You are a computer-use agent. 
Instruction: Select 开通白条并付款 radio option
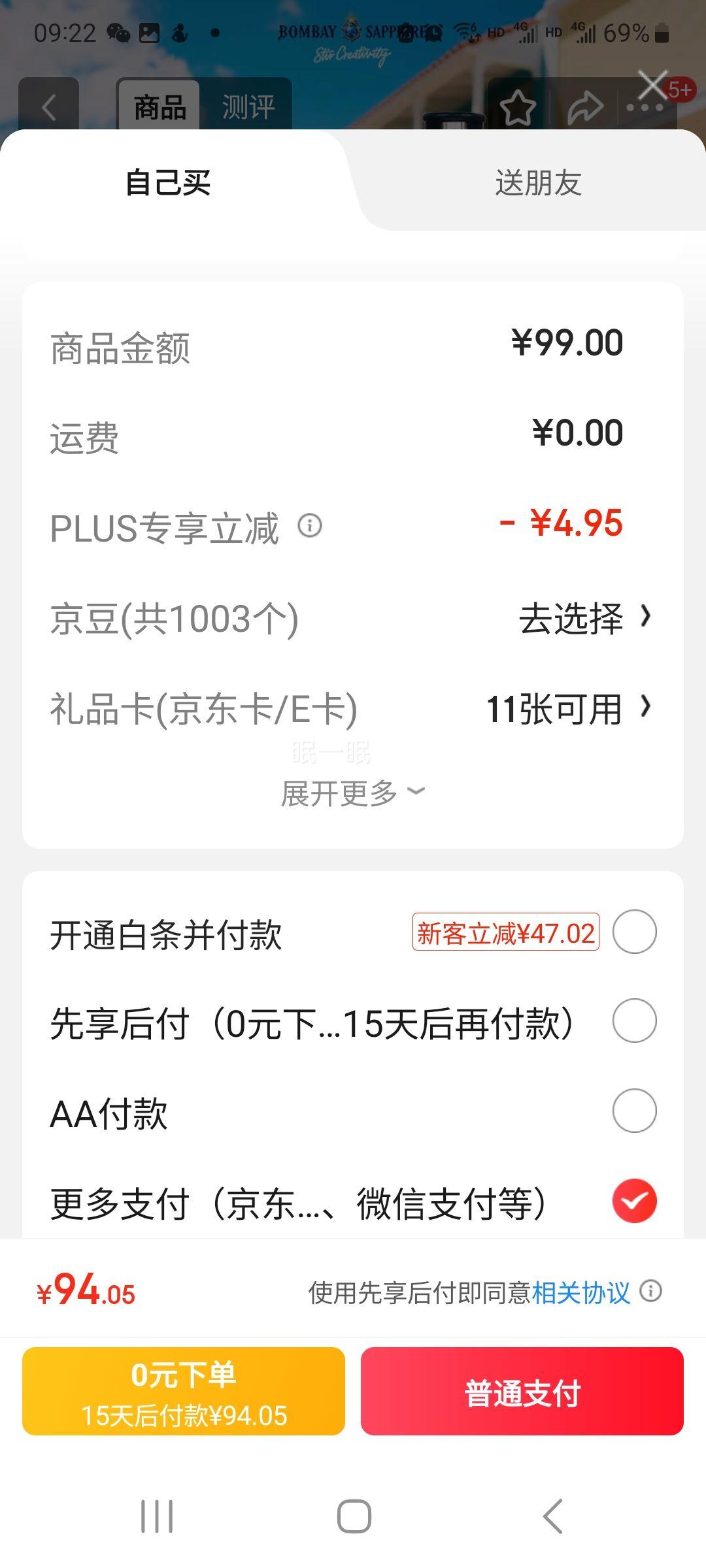coord(634,932)
